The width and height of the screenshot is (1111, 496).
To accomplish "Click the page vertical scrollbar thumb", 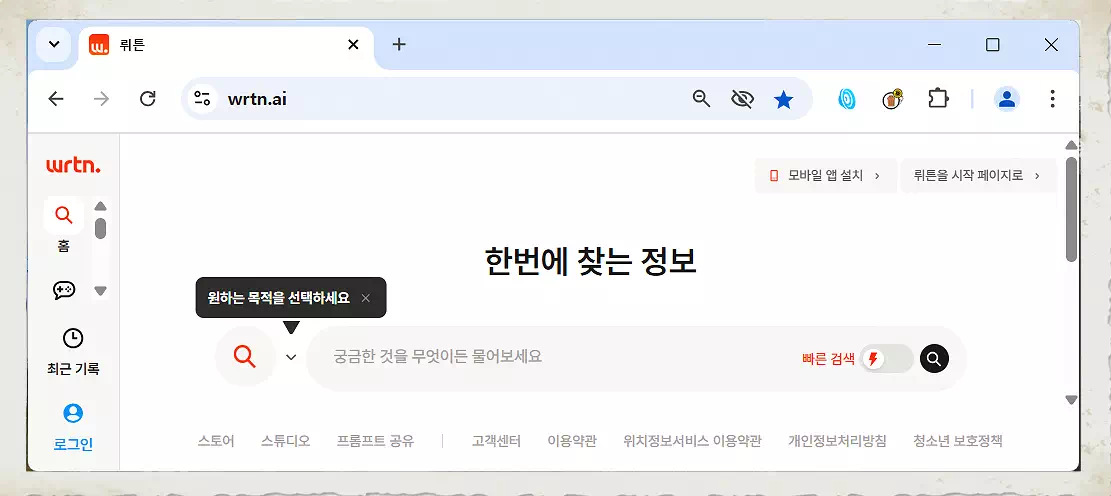I will [x=1071, y=209].
